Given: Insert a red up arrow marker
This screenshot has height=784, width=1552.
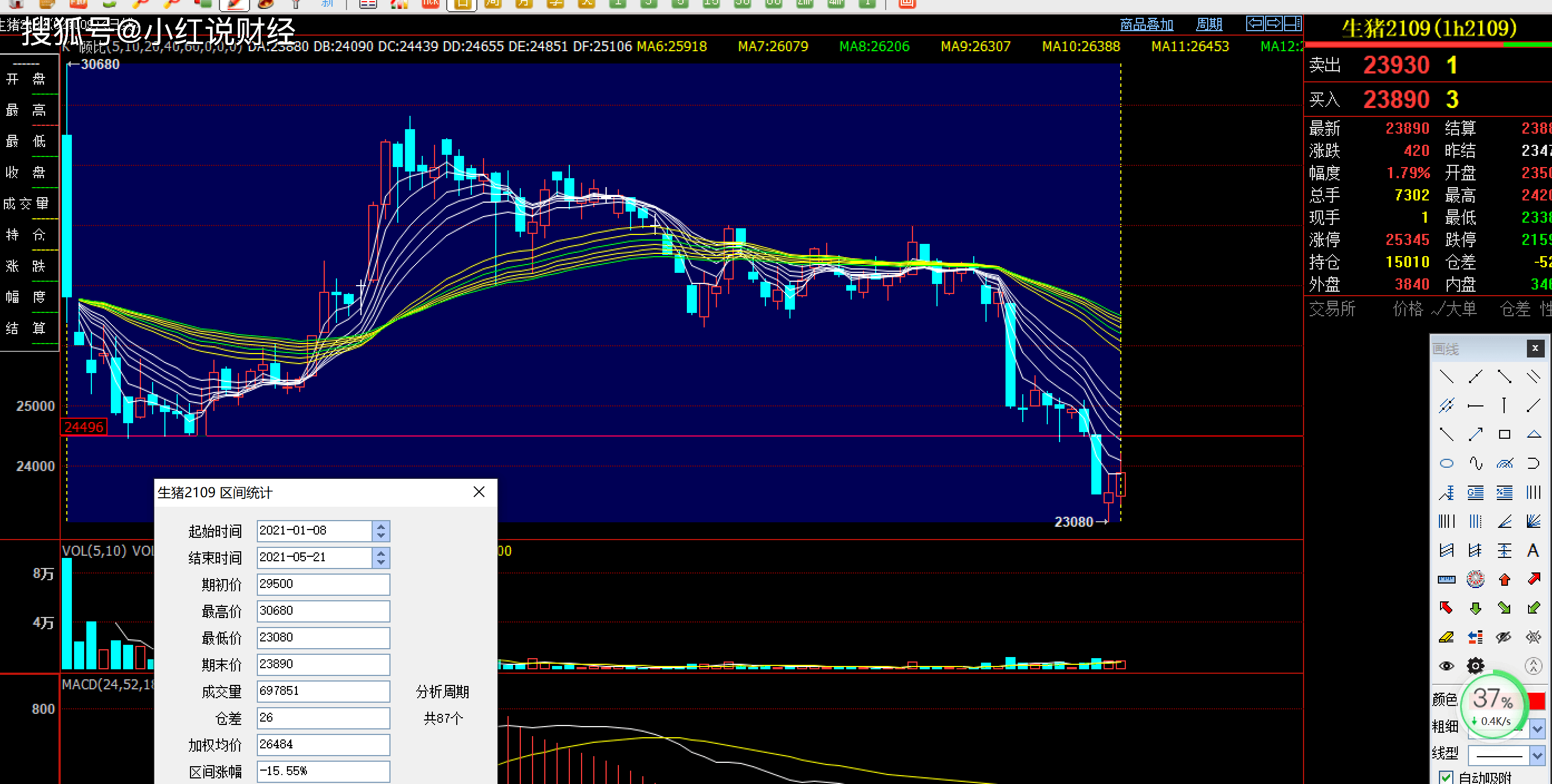Looking at the screenshot, I should coord(1505,579).
